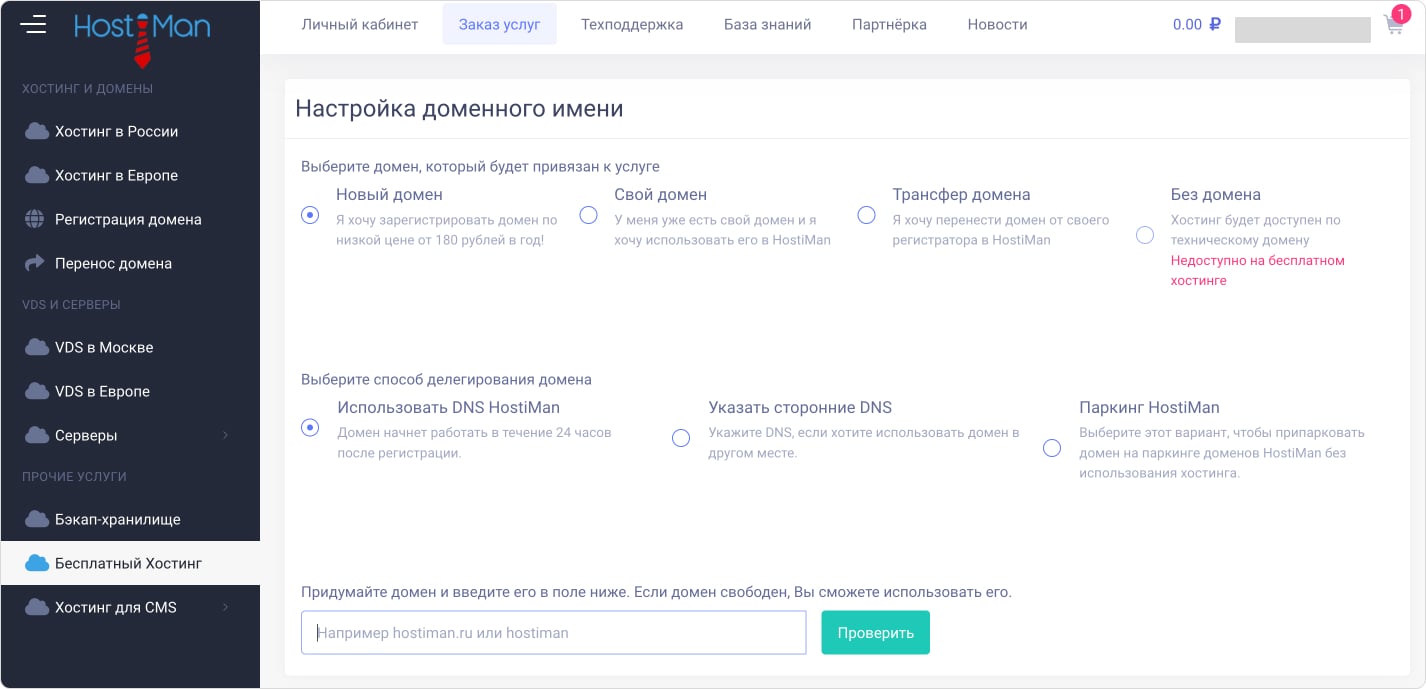The image size is (1426, 689).
Task: Open the Техподдержка section
Action: pos(632,24)
